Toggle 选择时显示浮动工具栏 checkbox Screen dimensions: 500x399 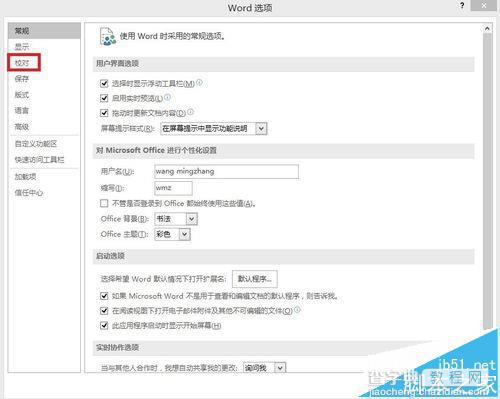(104, 83)
